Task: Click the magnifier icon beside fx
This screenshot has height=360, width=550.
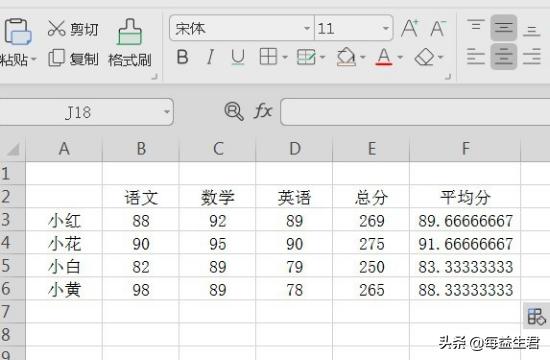Action: pos(234,111)
